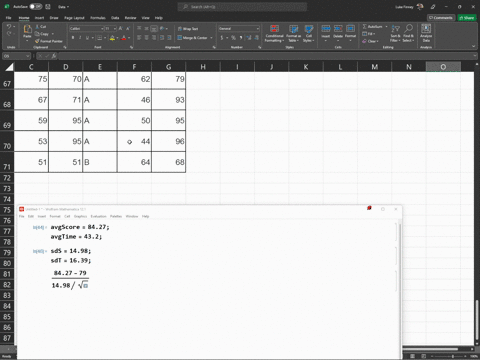Select Align Left in Alignment group
The height and width of the screenshot is (360, 480).
pyautogui.click(x=139, y=38)
